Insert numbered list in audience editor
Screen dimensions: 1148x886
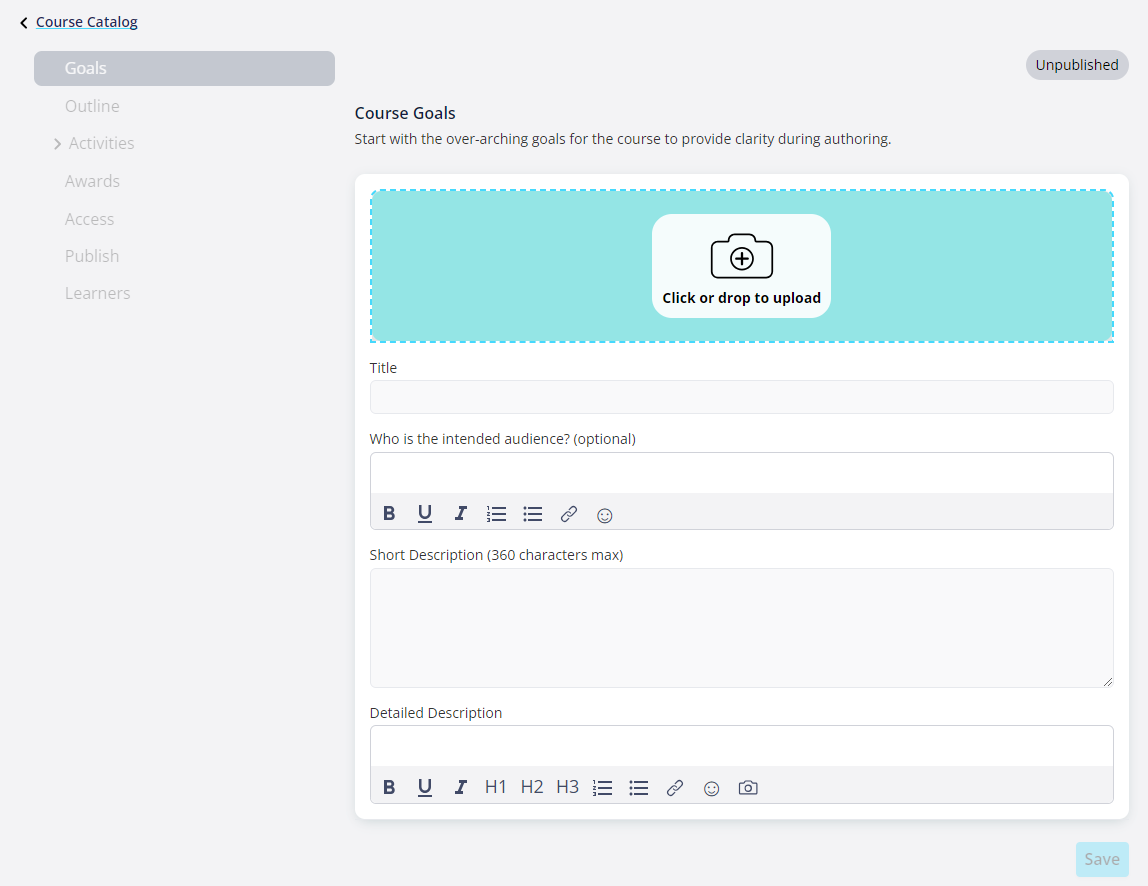[x=496, y=514]
